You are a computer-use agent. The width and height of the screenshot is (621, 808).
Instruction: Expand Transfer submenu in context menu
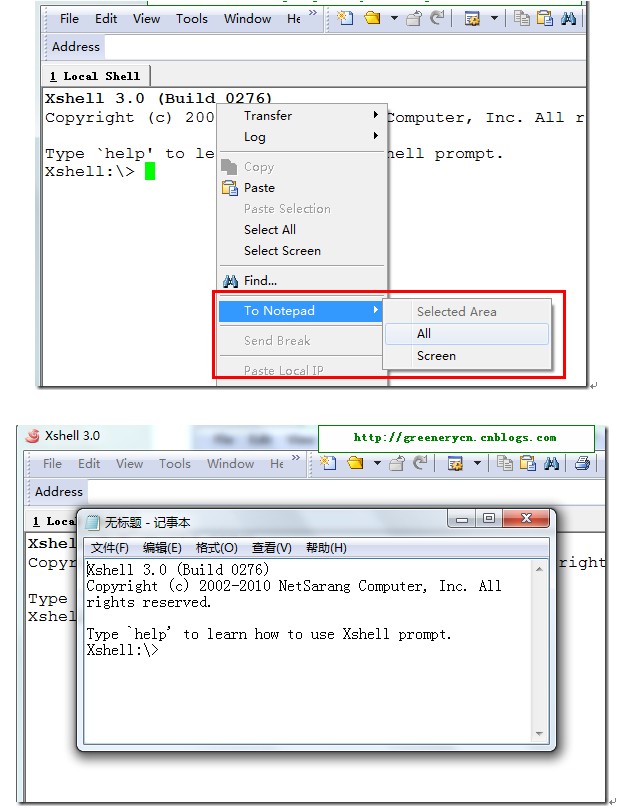pyautogui.click(x=303, y=115)
